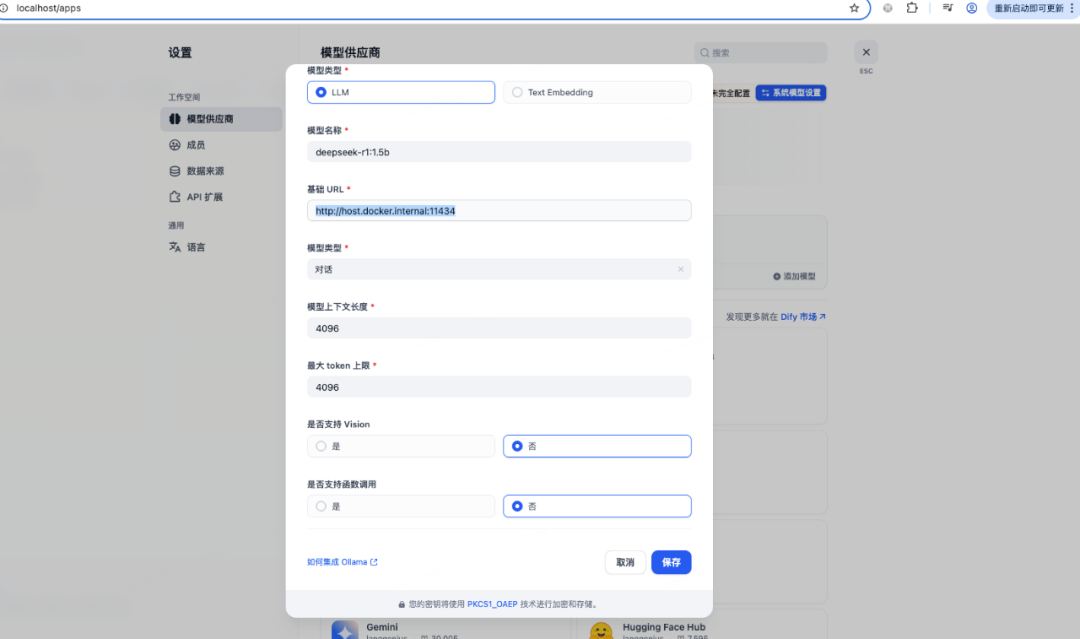The image size is (1080, 639).
Task: Open the browser media control icon
Action: (948, 8)
